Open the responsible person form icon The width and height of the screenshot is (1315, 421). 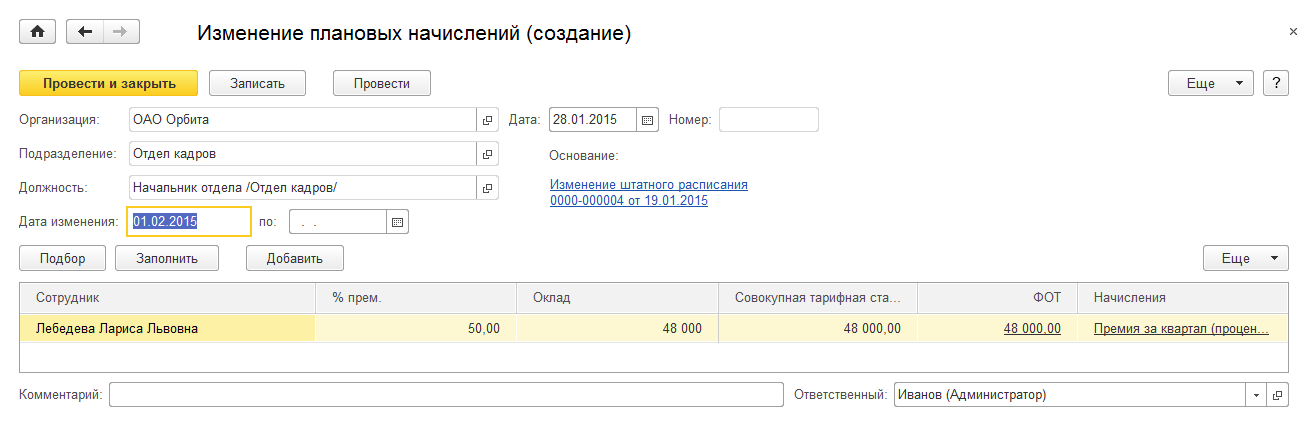coord(1277,395)
